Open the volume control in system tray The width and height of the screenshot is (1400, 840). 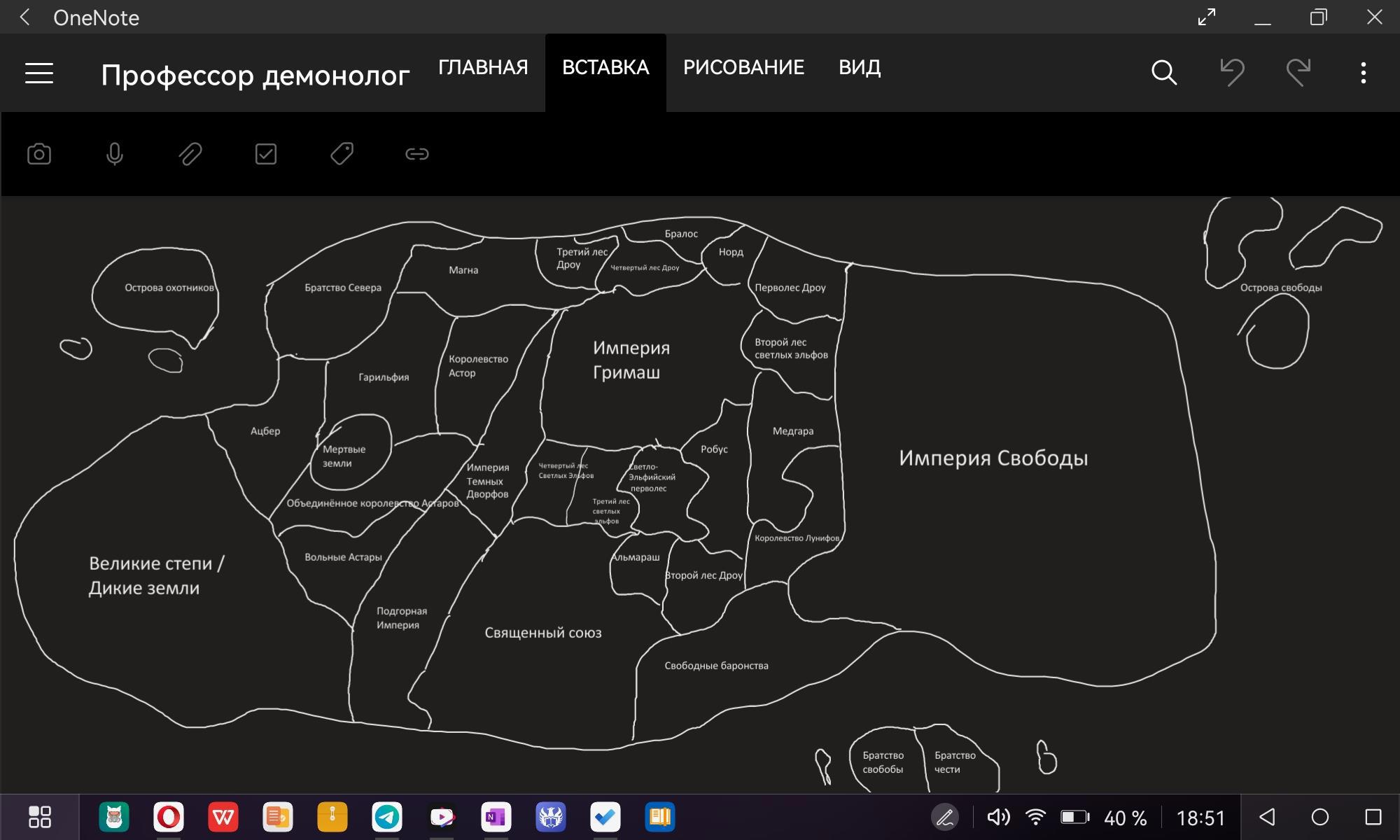tap(998, 817)
